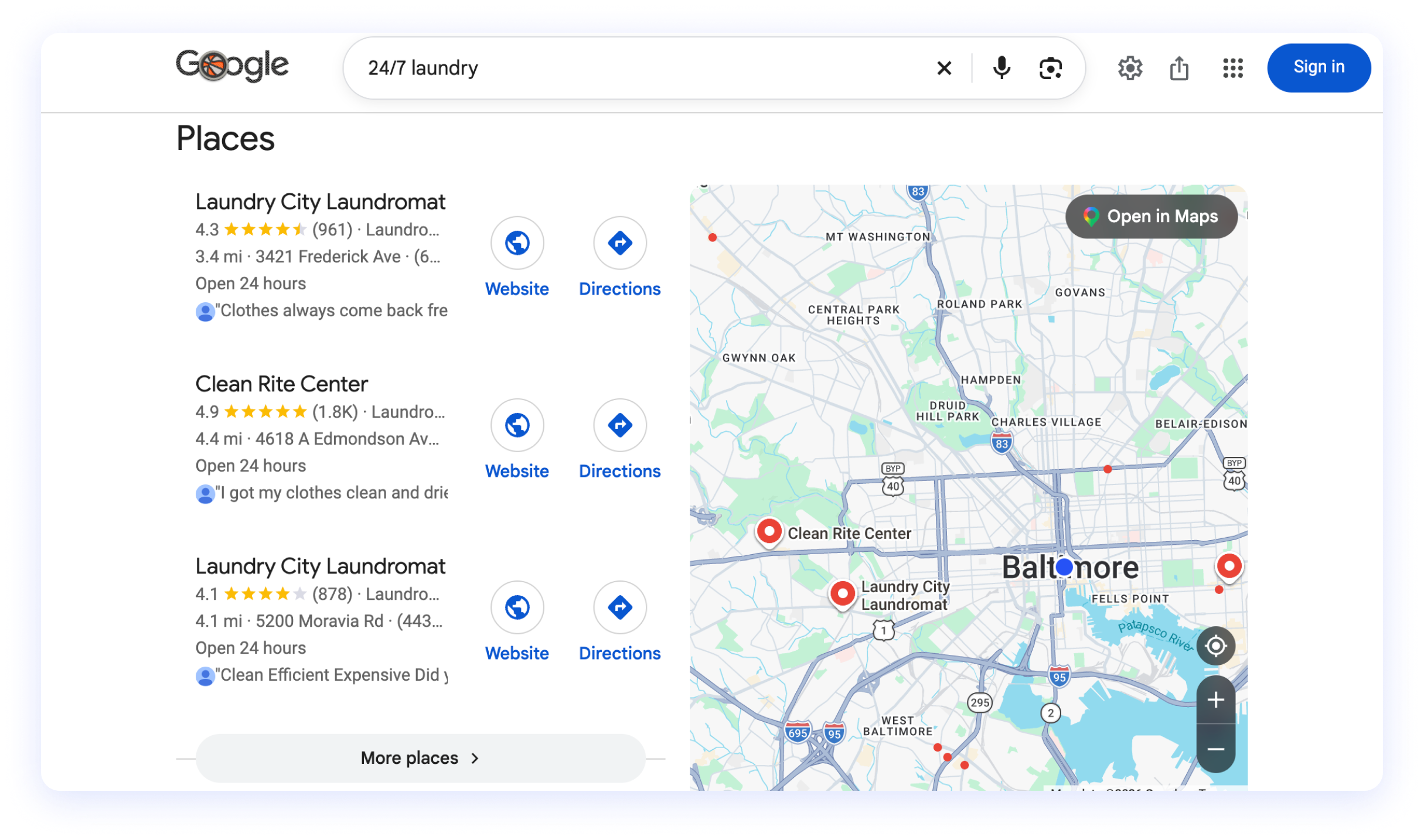Open the Clean Rite Center listing title
The width and height of the screenshot is (1424, 840).
click(281, 384)
